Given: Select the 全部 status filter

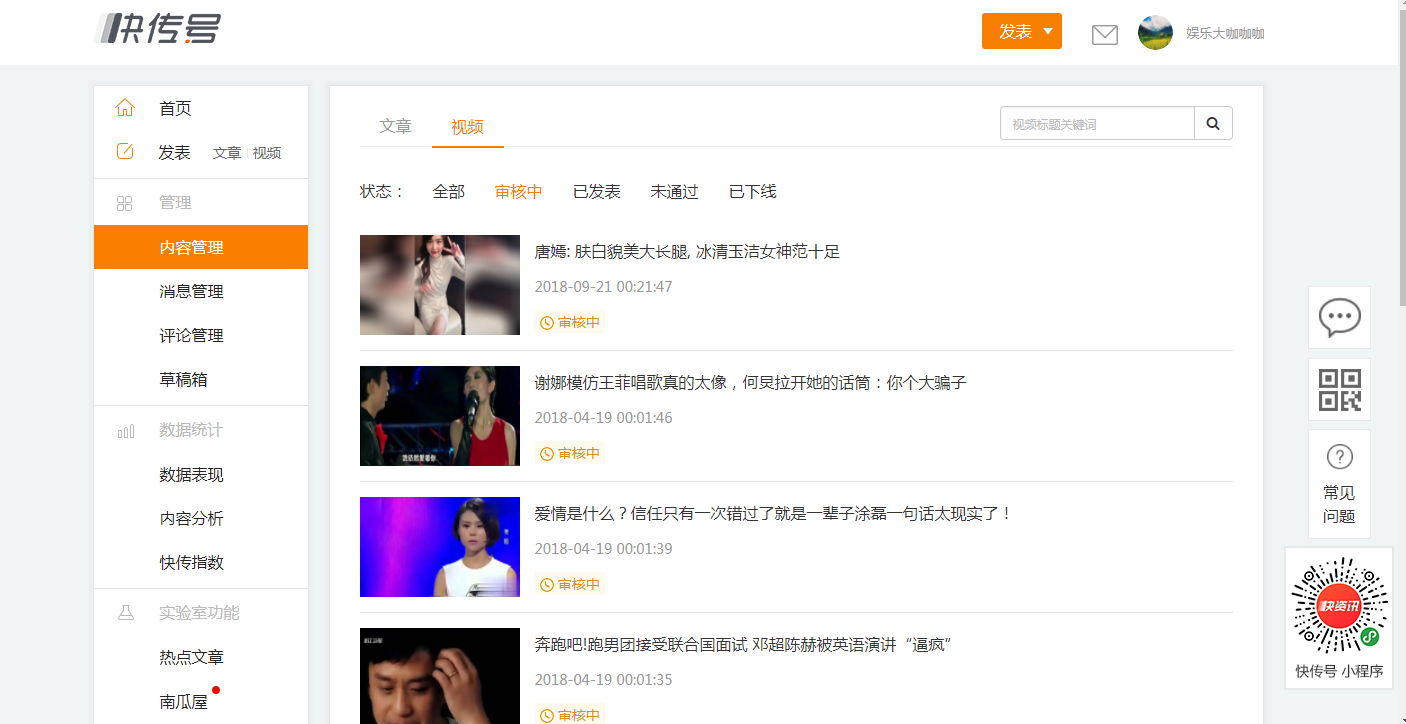Looking at the screenshot, I should coord(448,191).
